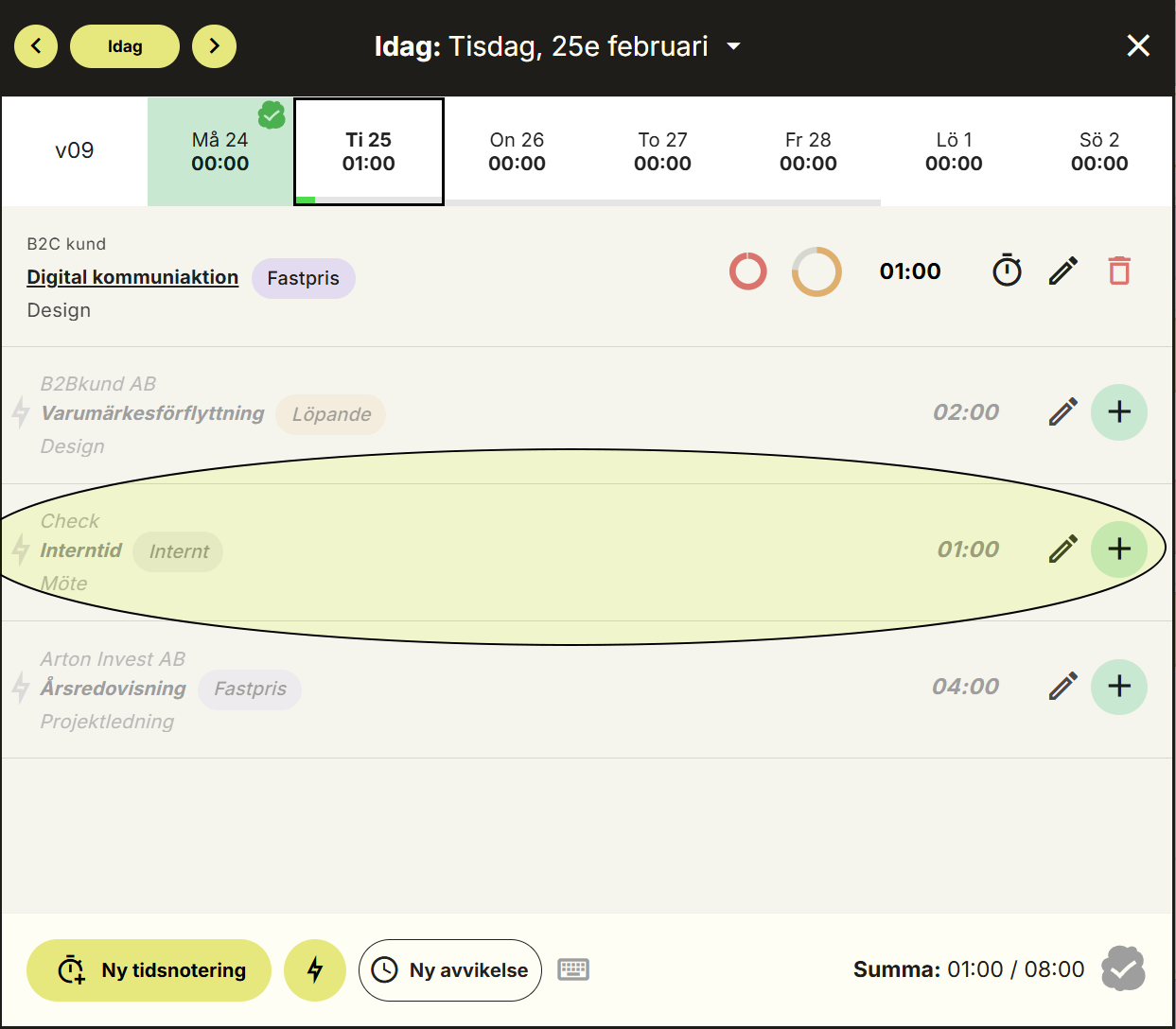The height and width of the screenshot is (1029, 1176).
Task: Edit Årsredovisning suggestion with pencil
Action: click(x=1063, y=686)
